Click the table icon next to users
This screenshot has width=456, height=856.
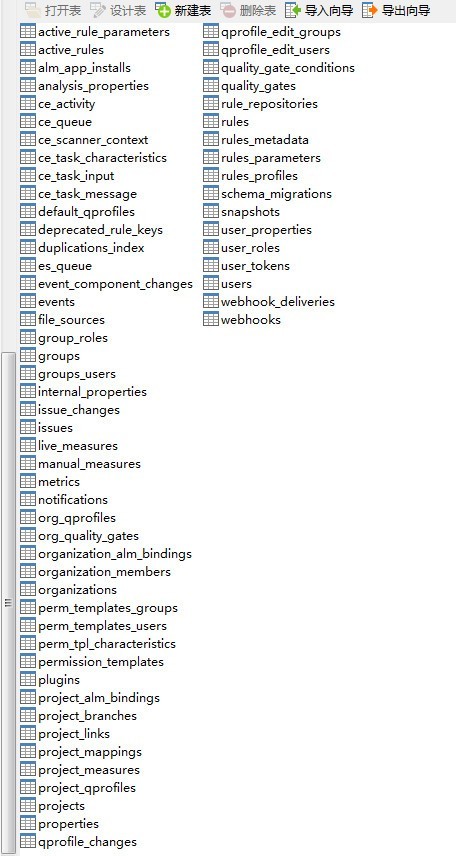[x=211, y=284]
